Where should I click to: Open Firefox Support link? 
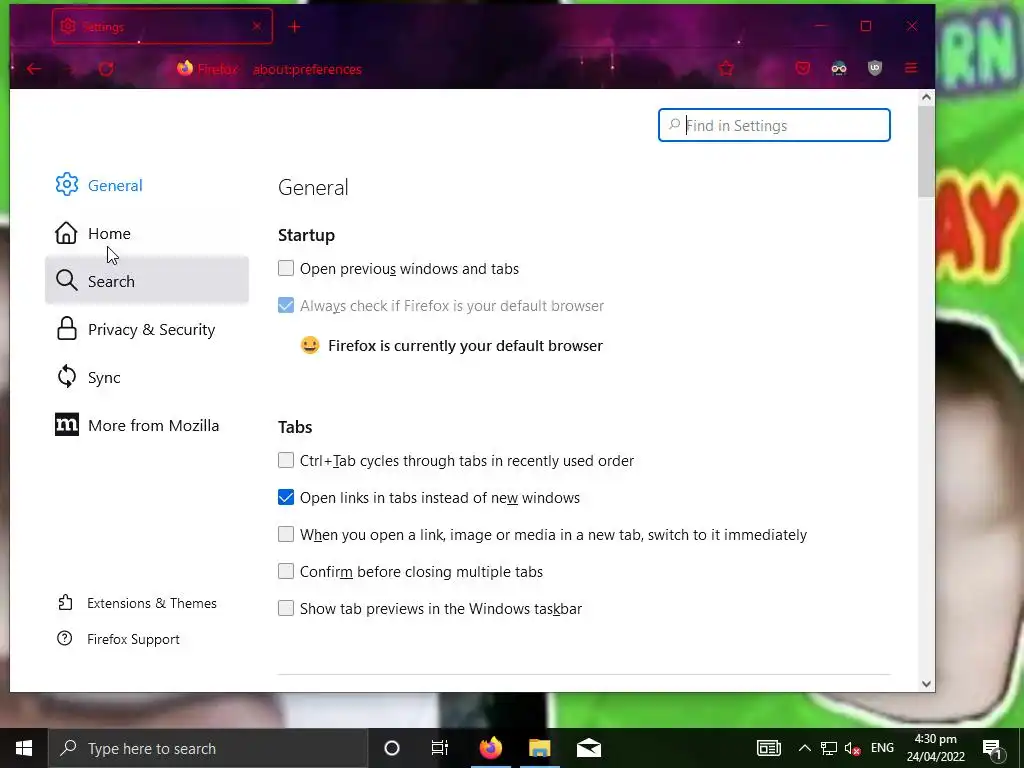click(x=118, y=639)
